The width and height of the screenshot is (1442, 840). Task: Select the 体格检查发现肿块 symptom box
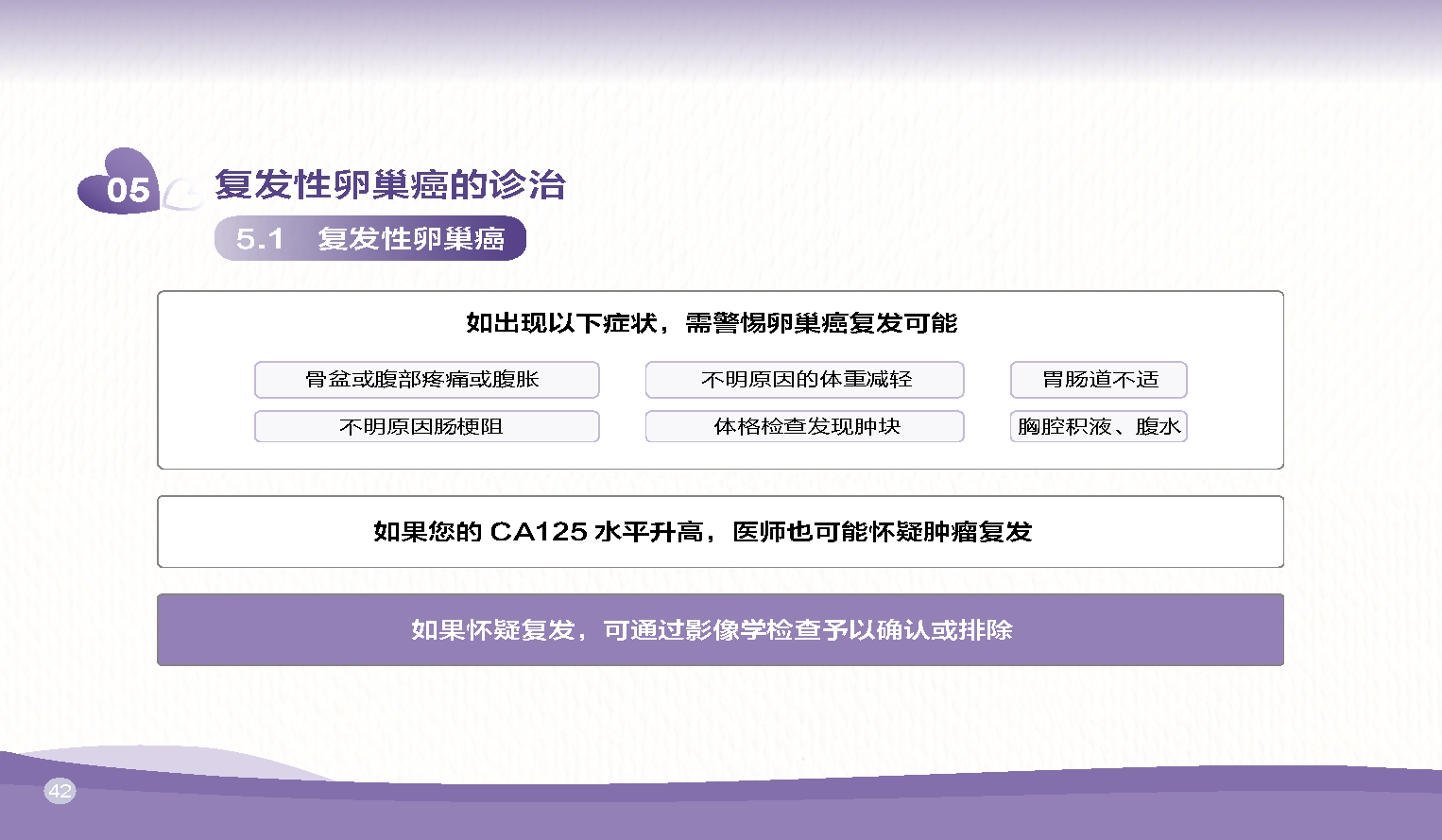pos(804,426)
